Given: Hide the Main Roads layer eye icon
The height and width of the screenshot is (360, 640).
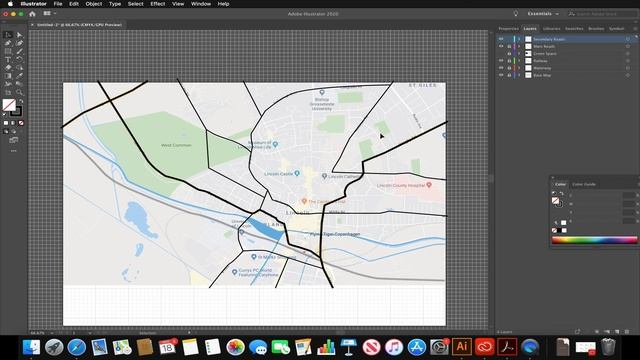Looking at the screenshot, I should pos(501,47).
